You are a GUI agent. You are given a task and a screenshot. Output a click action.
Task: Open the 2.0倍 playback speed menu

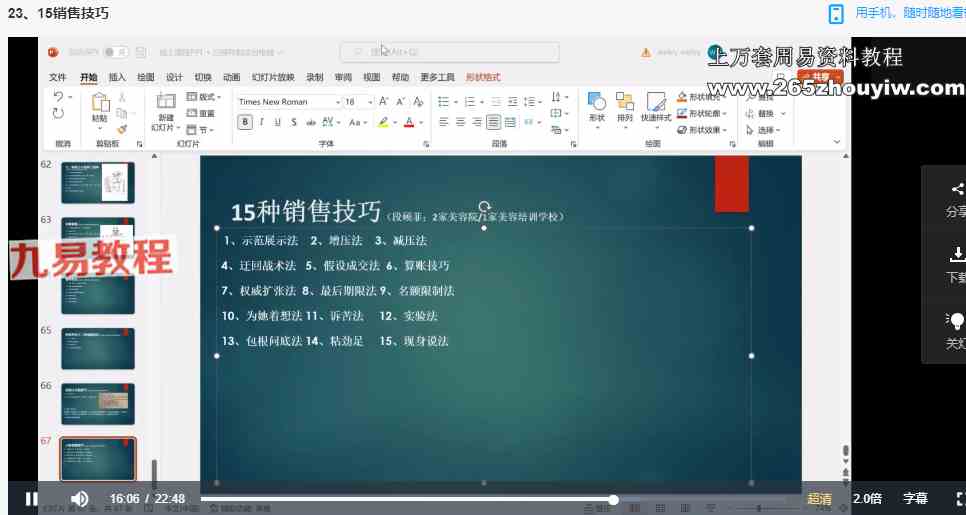coord(867,498)
